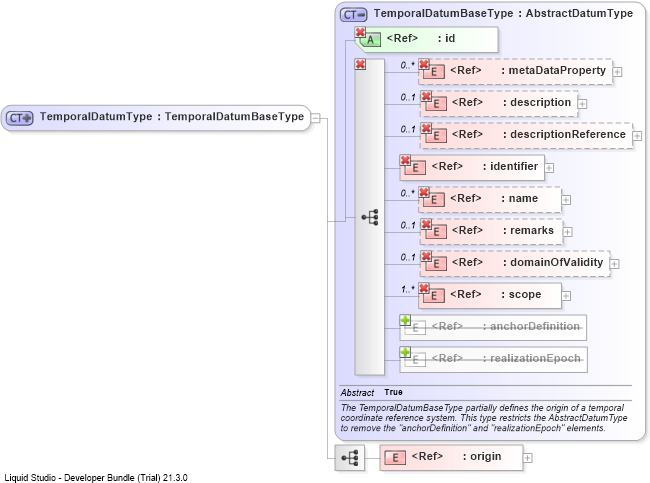Click red X marker on description element
The width and height of the screenshot is (650, 483).
click(426, 96)
